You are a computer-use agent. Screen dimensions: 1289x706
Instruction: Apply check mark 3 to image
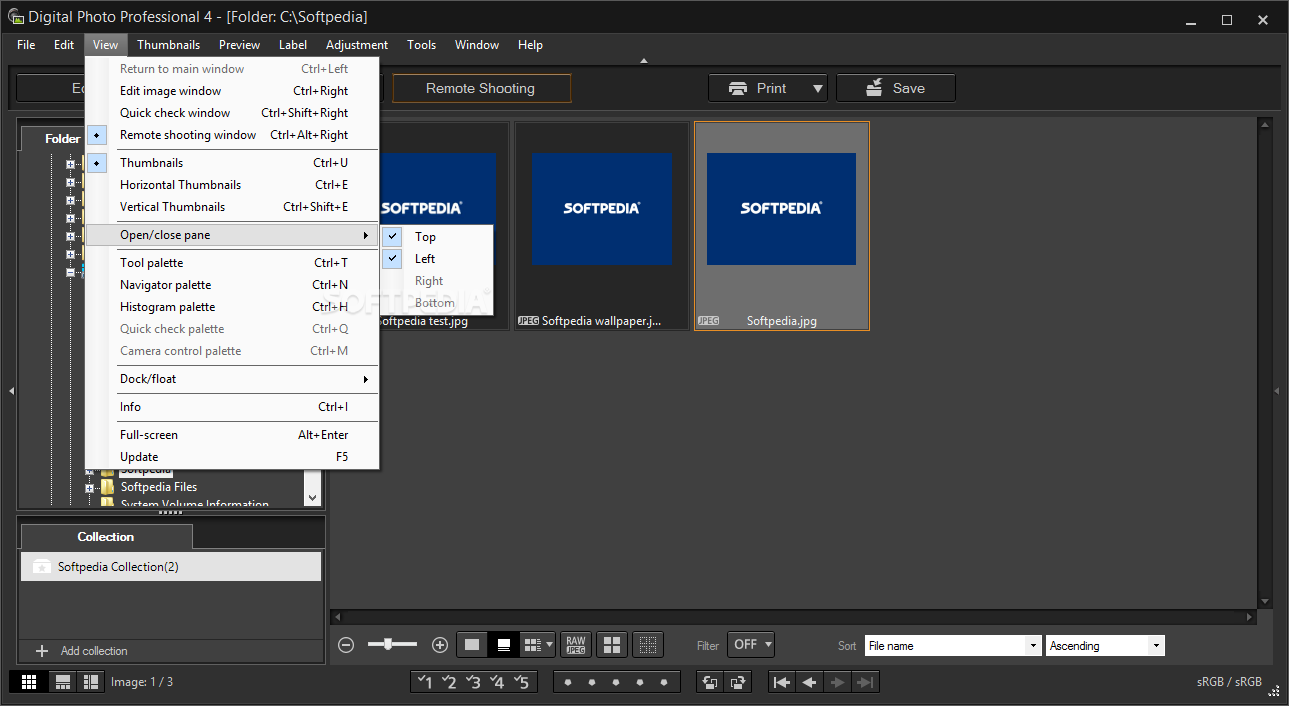pyautogui.click(x=473, y=682)
